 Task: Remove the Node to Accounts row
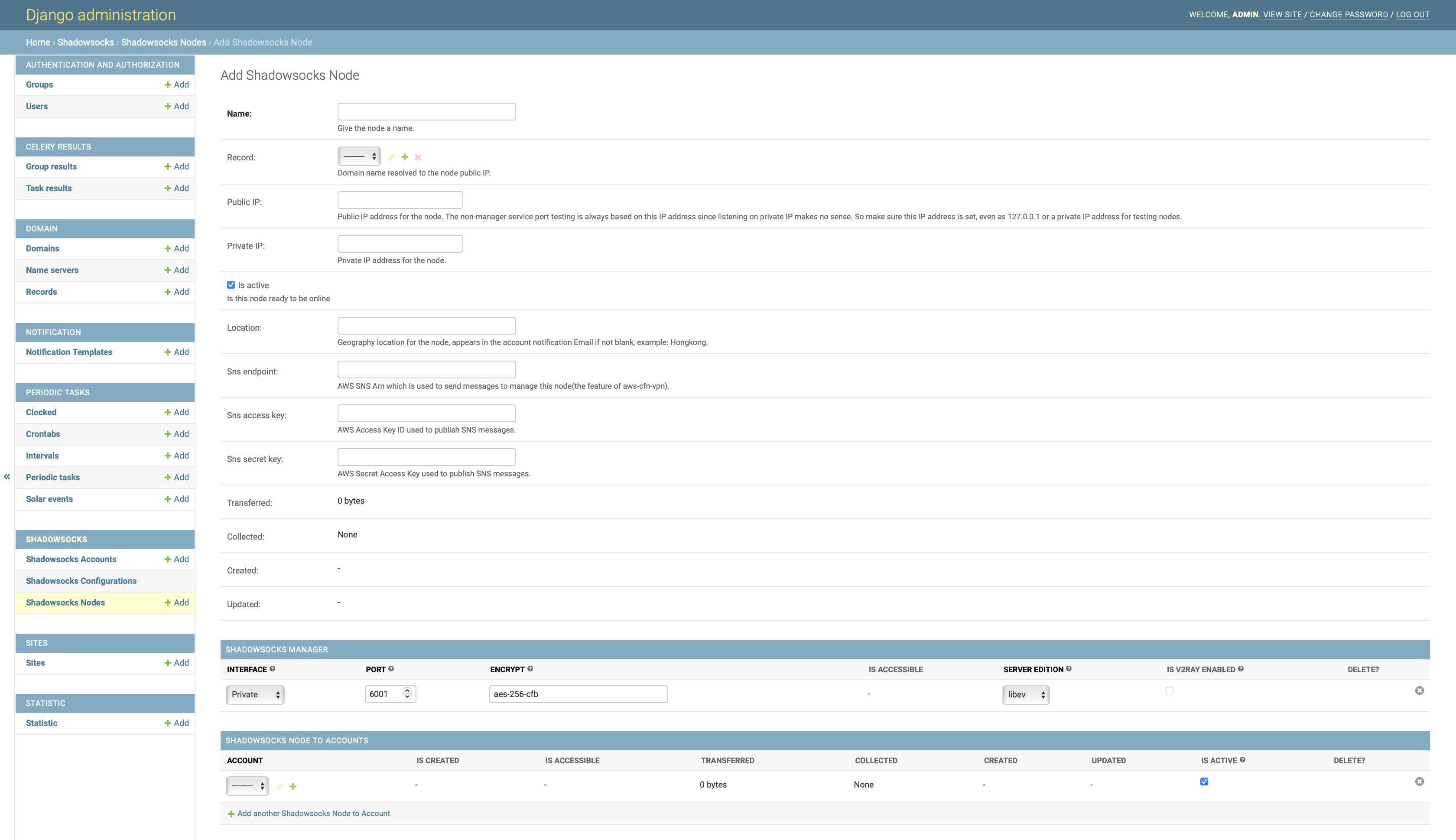coord(1419,782)
